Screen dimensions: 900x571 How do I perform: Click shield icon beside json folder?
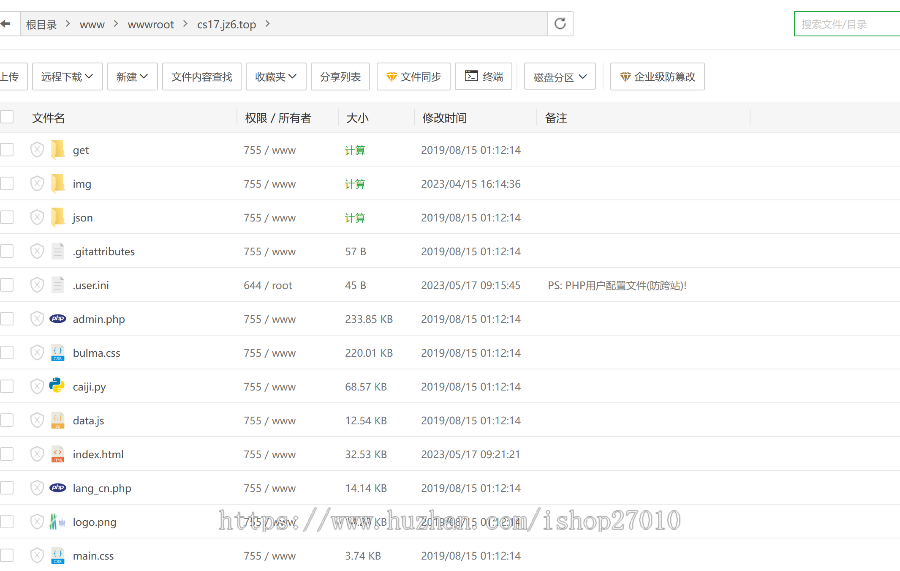[x=37, y=217]
